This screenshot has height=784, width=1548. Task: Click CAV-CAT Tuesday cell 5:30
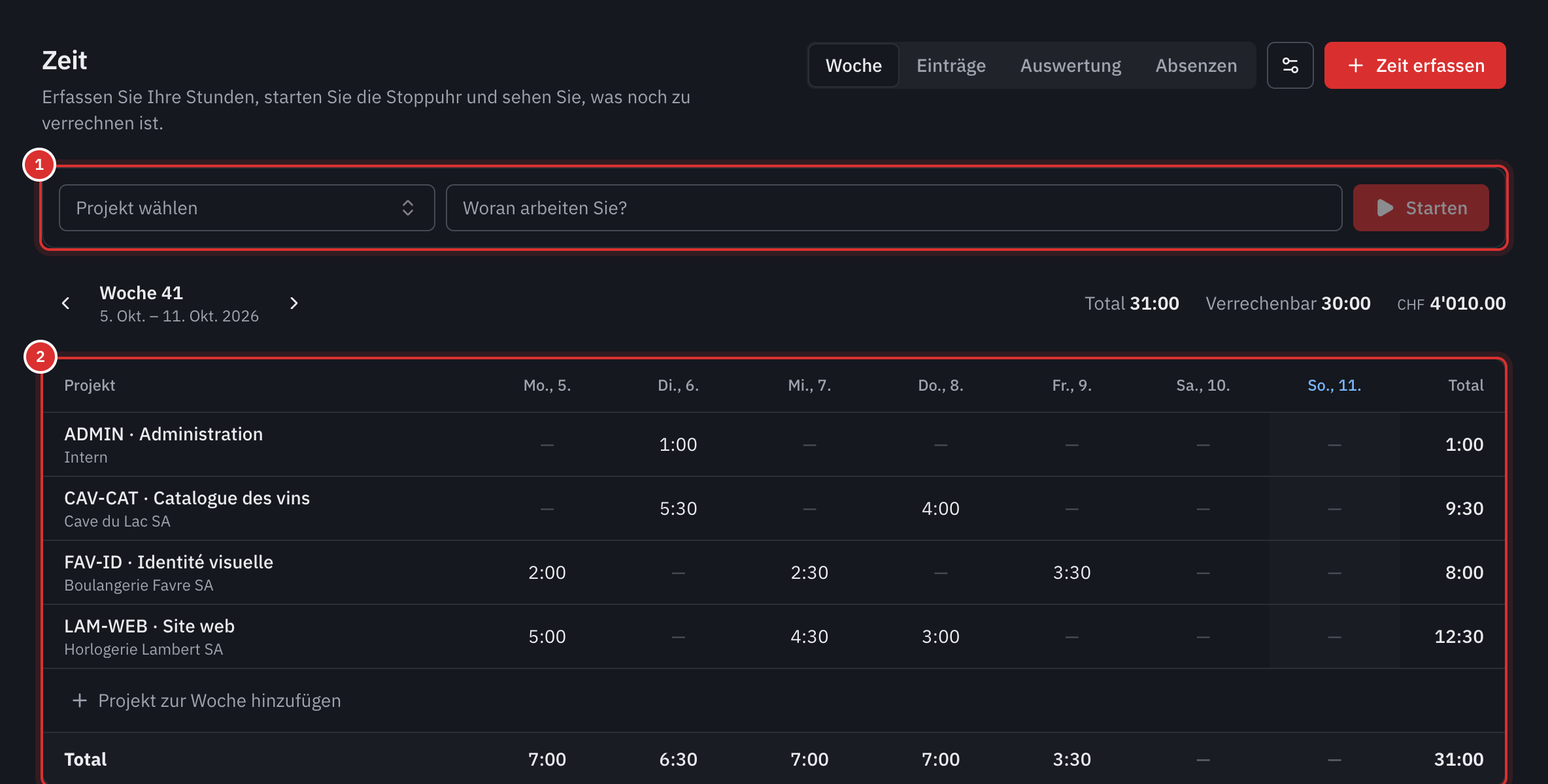(x=678, y=508)
